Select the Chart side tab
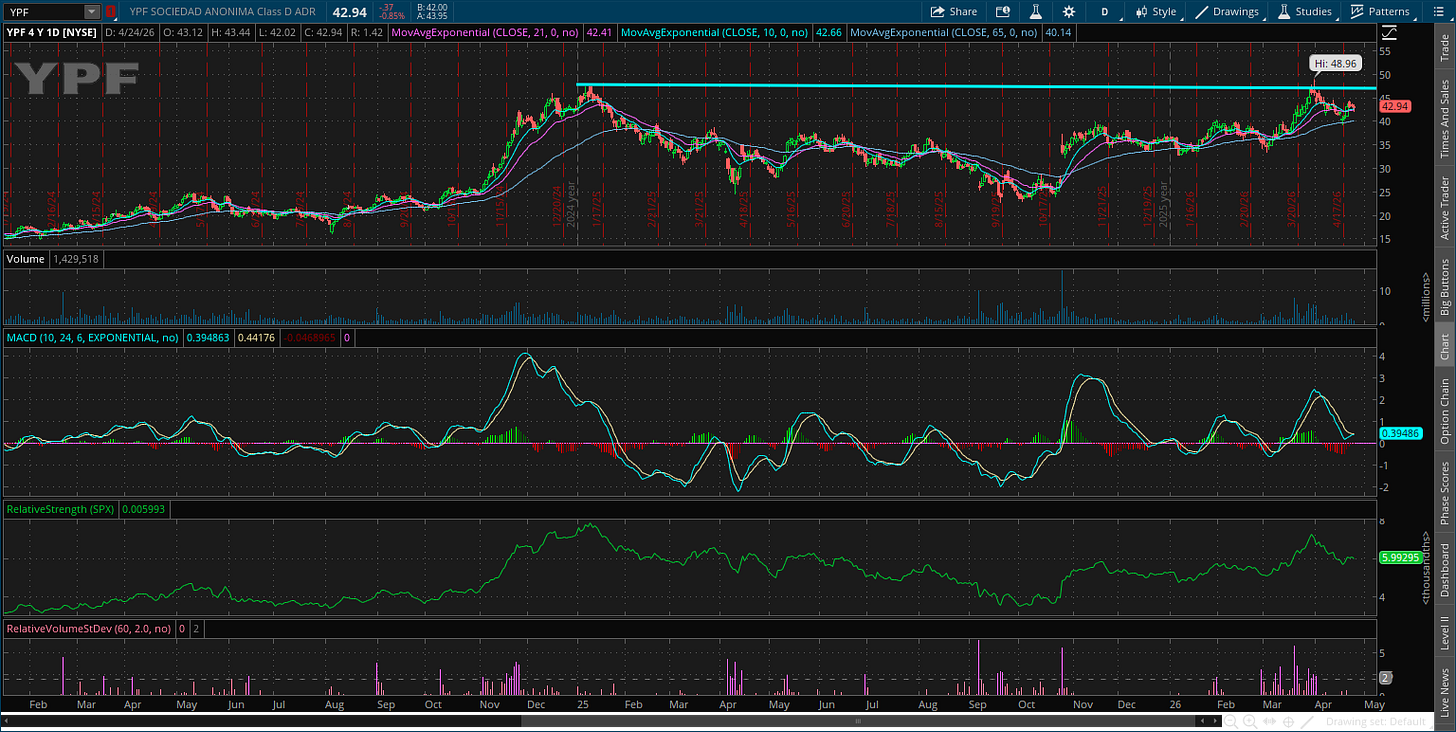Viewport: 1456px width, 732px height. [x=1445, y=347]
